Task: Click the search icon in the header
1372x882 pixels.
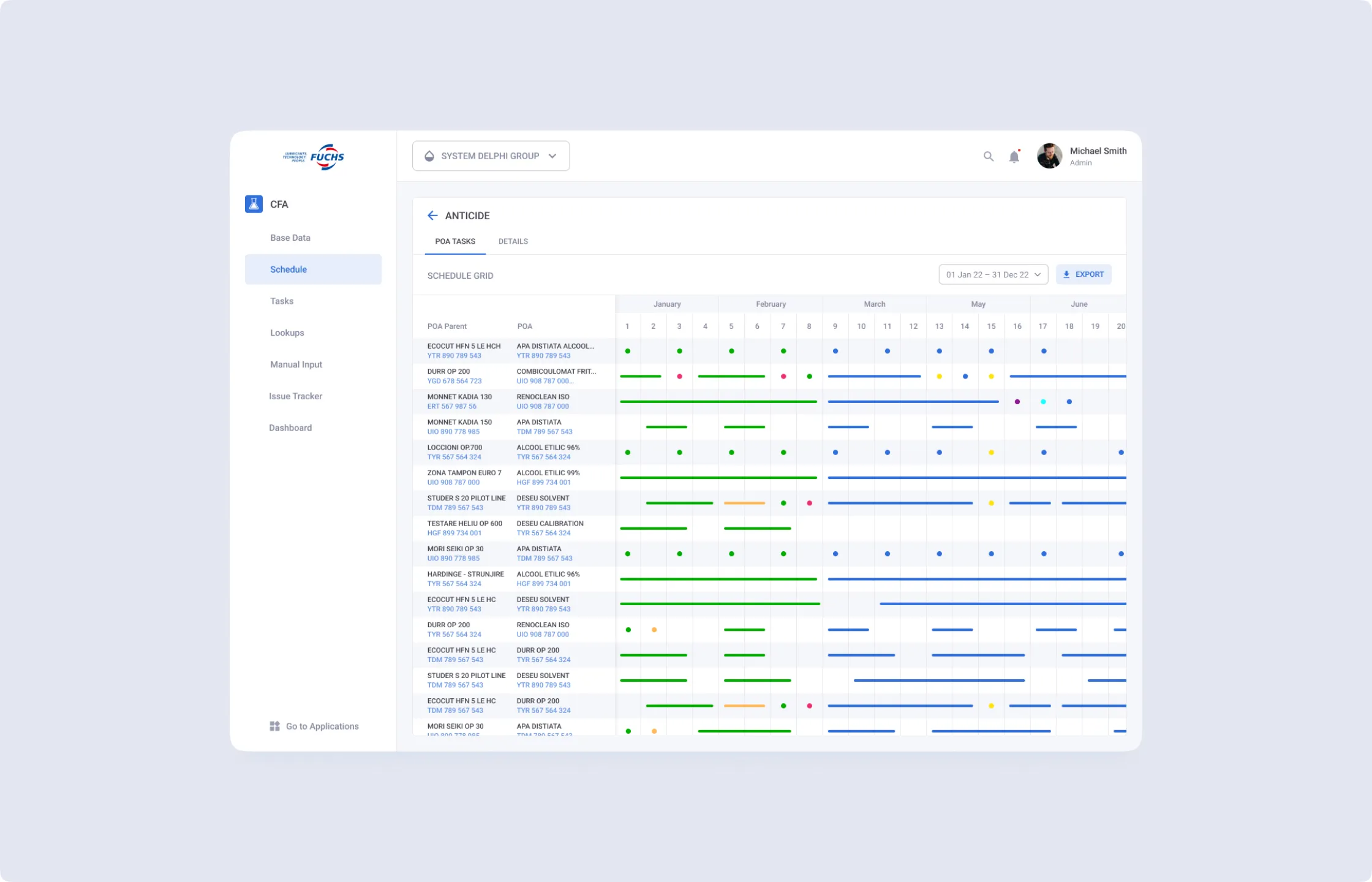Action: point(988,156)
